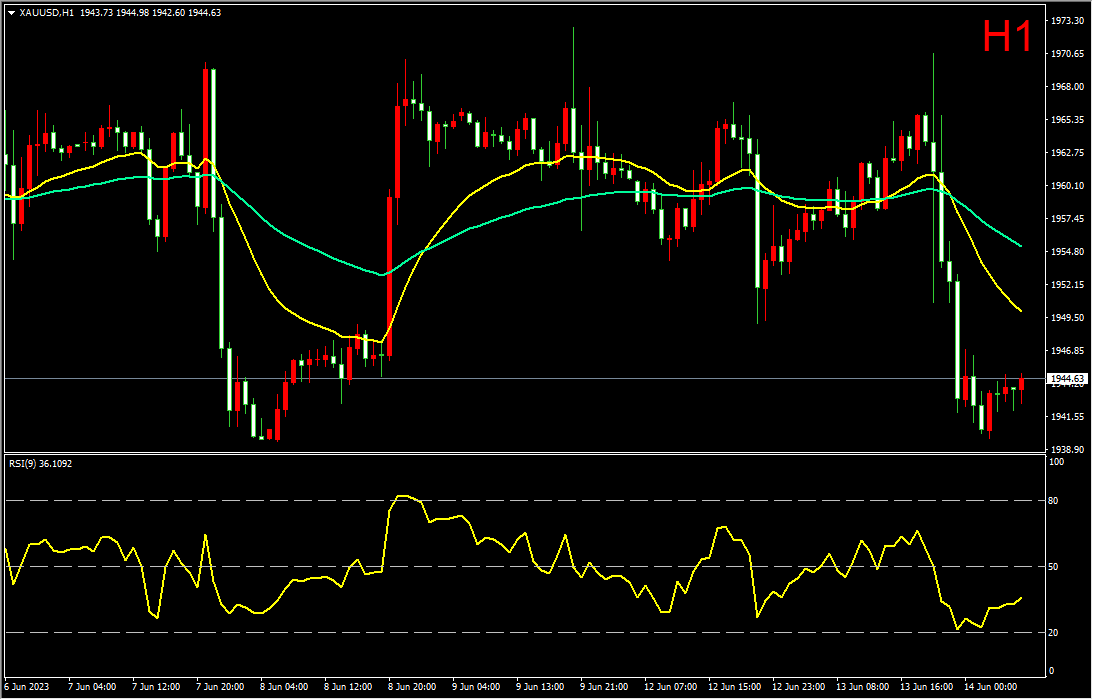Click the 1957.45 price axis label
Screen dimensions: 1093x700
coord(1067,219)
